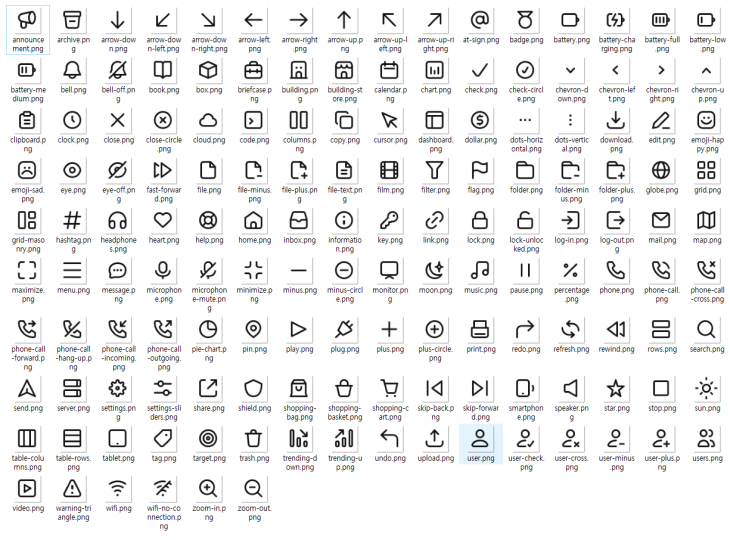Click the key.png icon

(x=389, y=220)
